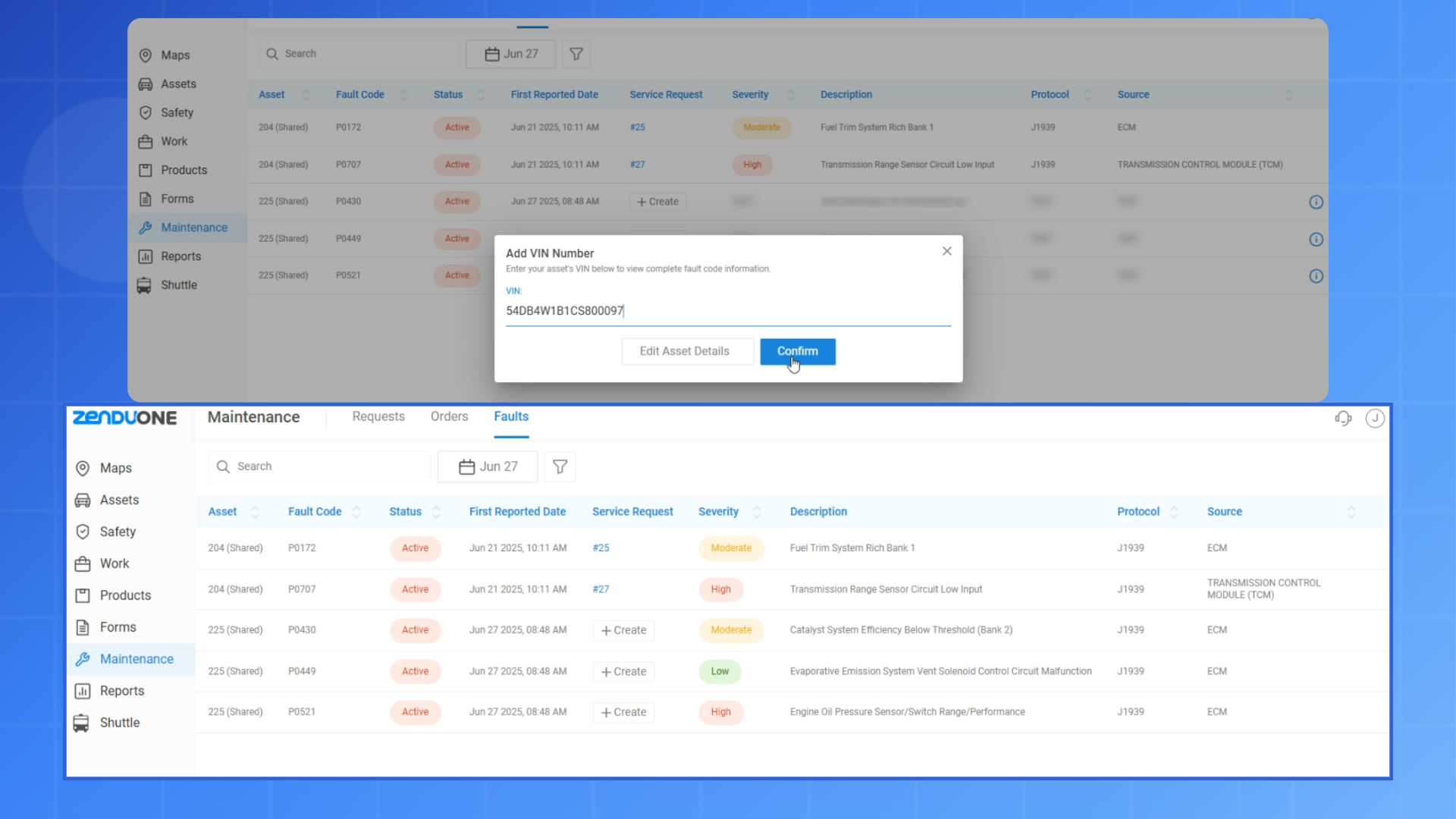
Task: Sort by Severity column in lower table
Action: (x=756, y=512)
